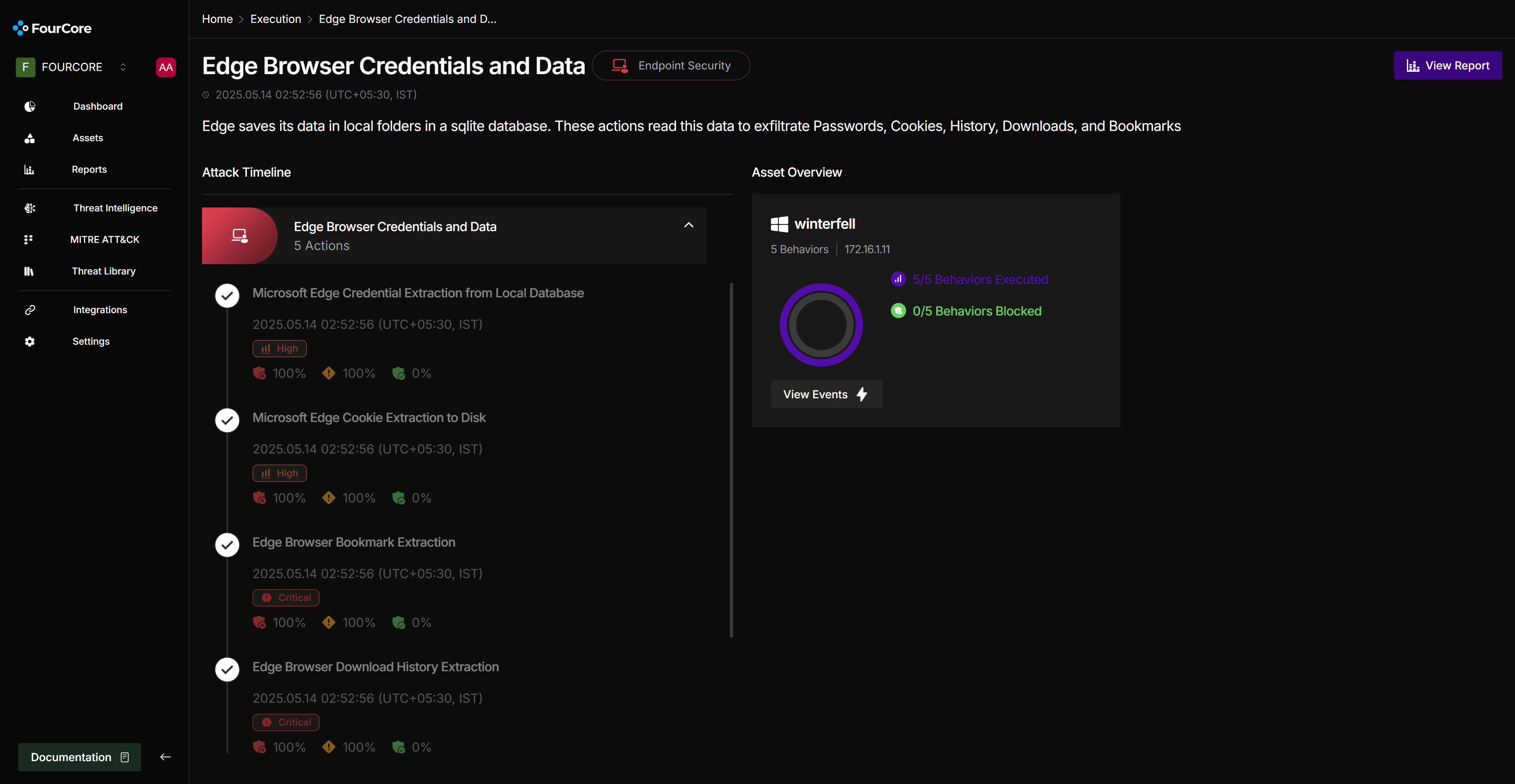
Task: Go to Execution breadcrumb
Action: [275, 19]
